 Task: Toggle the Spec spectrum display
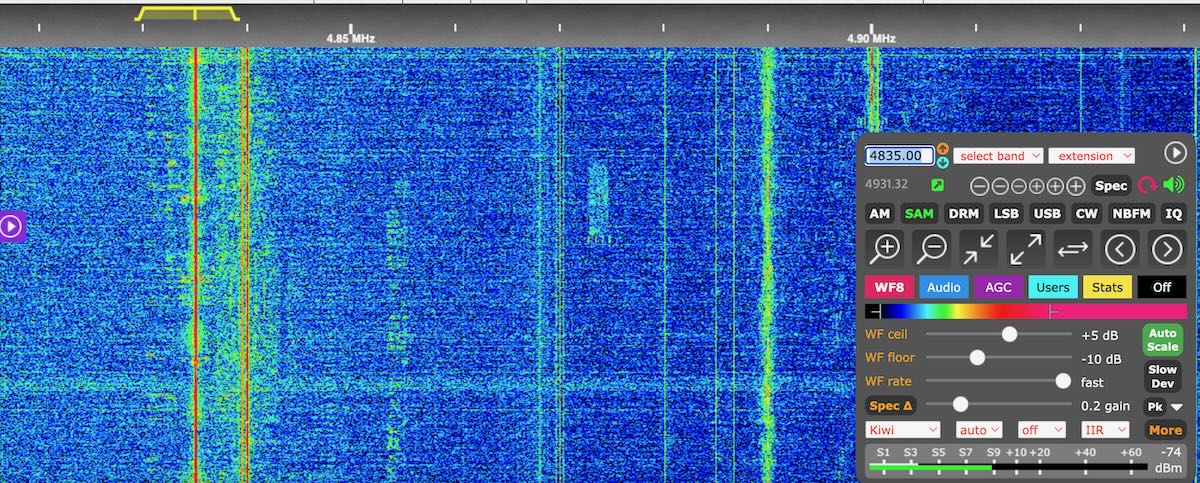(1111, 186)
